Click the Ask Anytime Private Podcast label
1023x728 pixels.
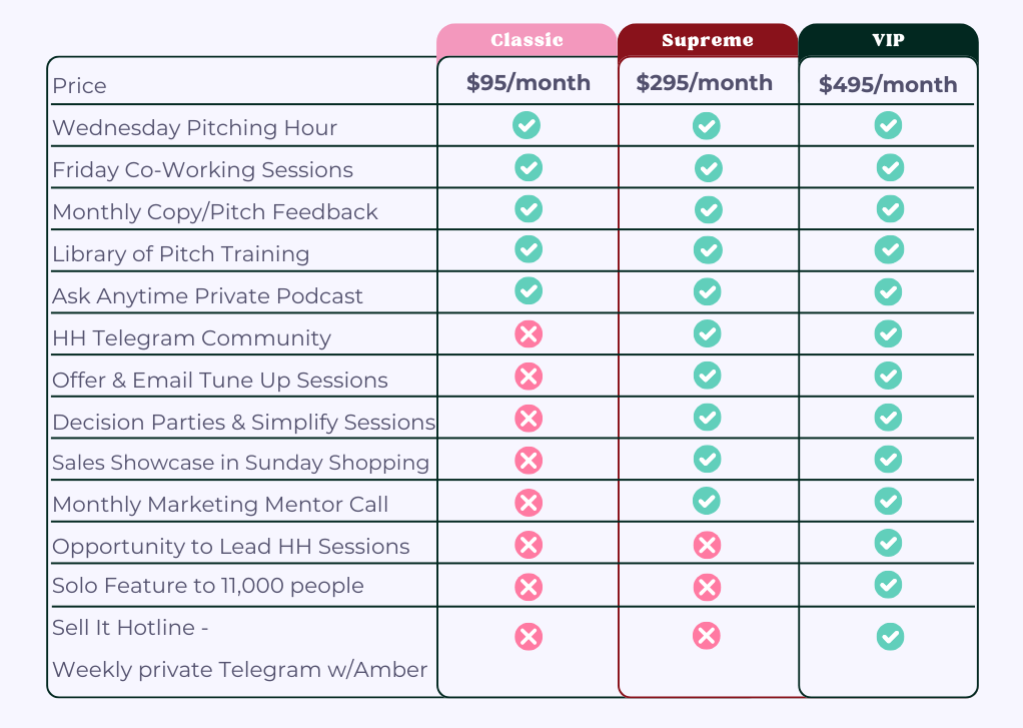[208, 296]
